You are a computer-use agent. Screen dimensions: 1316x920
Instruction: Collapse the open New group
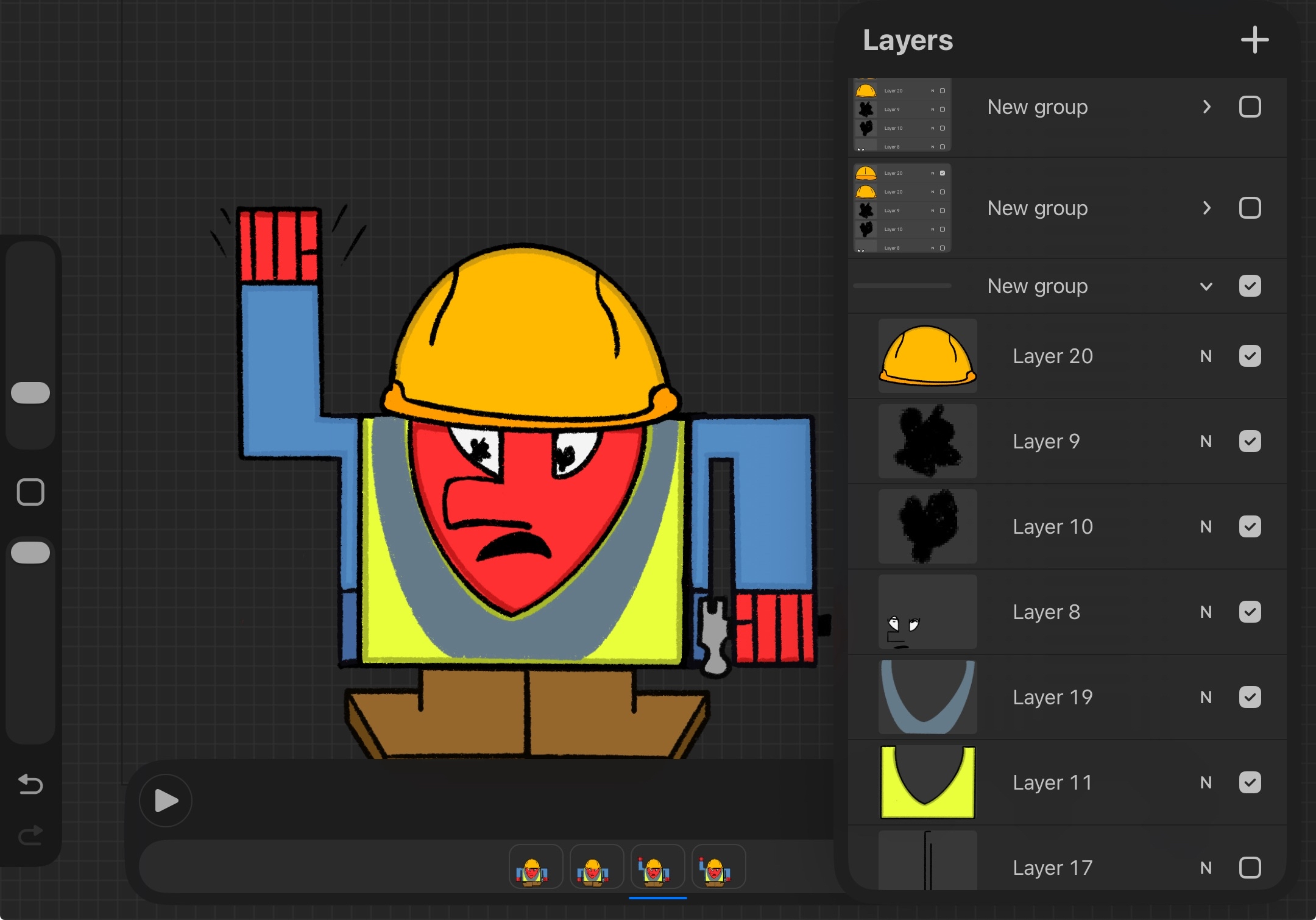[x=1206, y=286]
